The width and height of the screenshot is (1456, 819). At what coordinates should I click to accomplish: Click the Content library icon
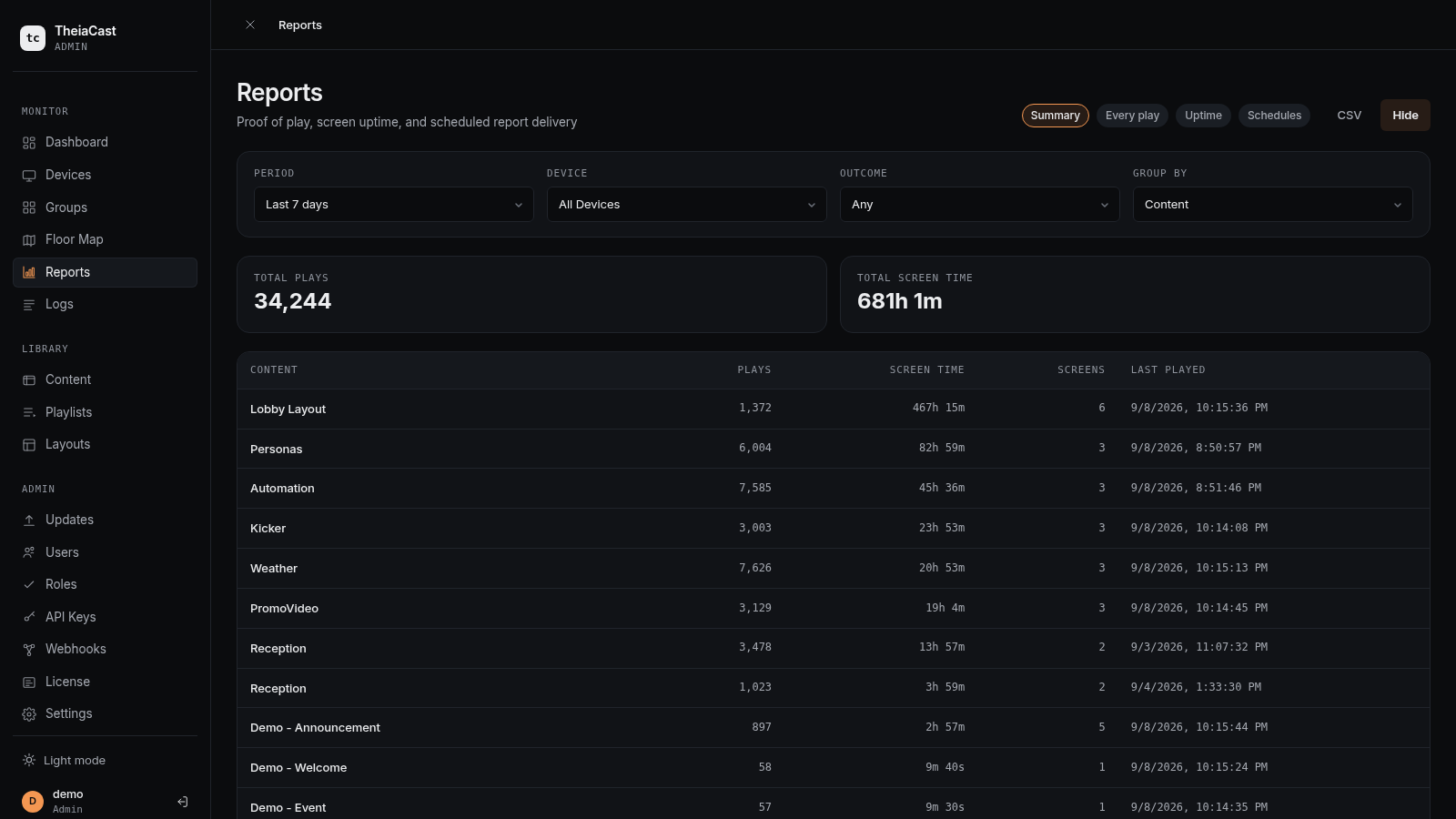(29, 380)
